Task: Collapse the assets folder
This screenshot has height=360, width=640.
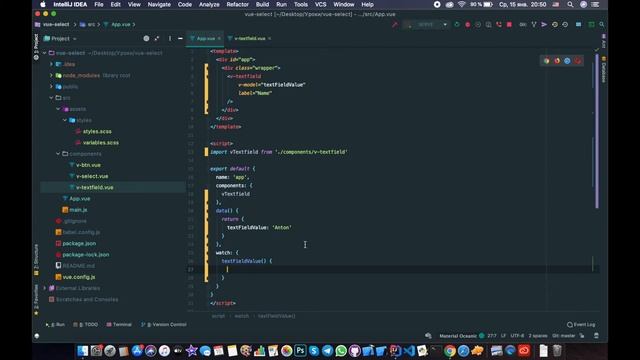Action: [x=58, y=109]
